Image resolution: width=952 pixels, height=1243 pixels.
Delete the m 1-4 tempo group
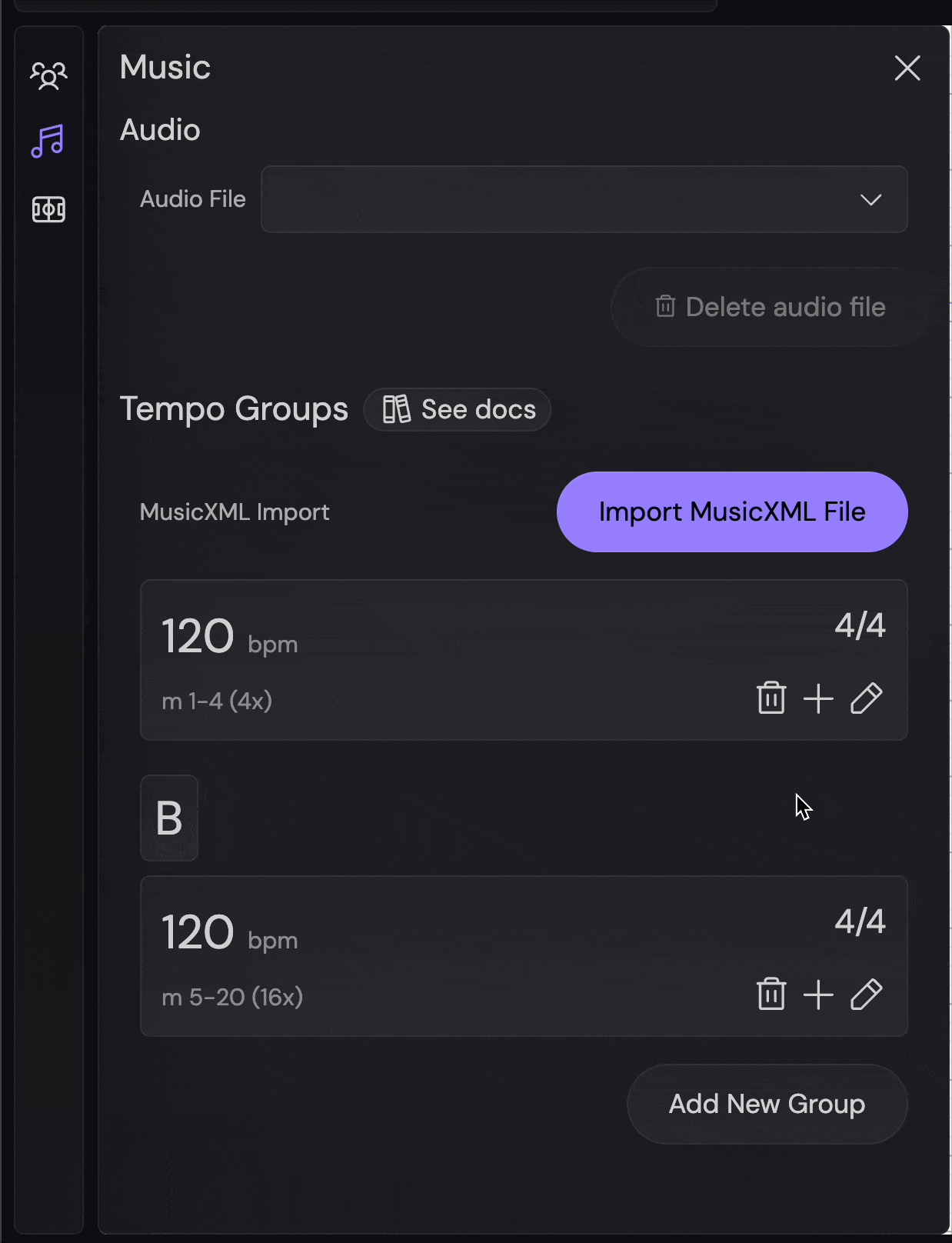771,699
